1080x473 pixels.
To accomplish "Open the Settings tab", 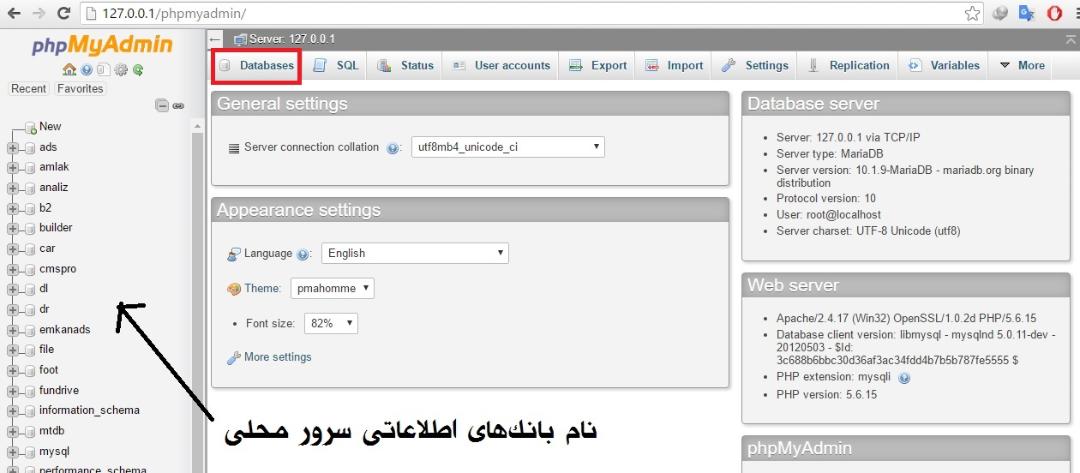I will coord(755,65).
